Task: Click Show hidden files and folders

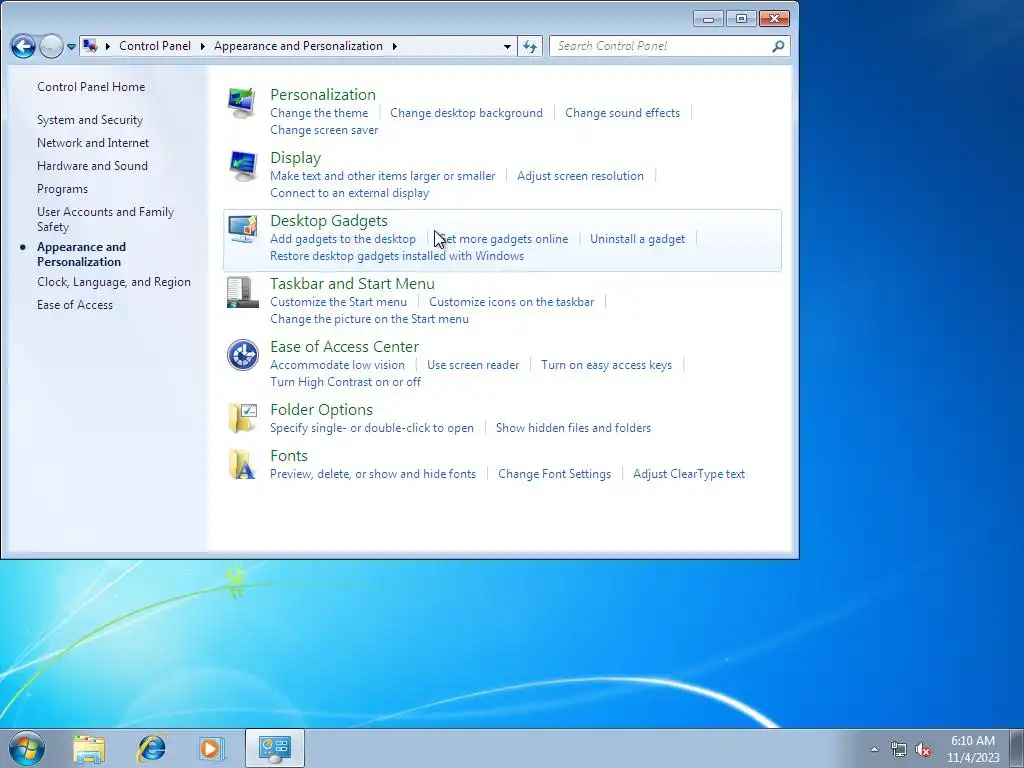Action: (x=573, y=428)
